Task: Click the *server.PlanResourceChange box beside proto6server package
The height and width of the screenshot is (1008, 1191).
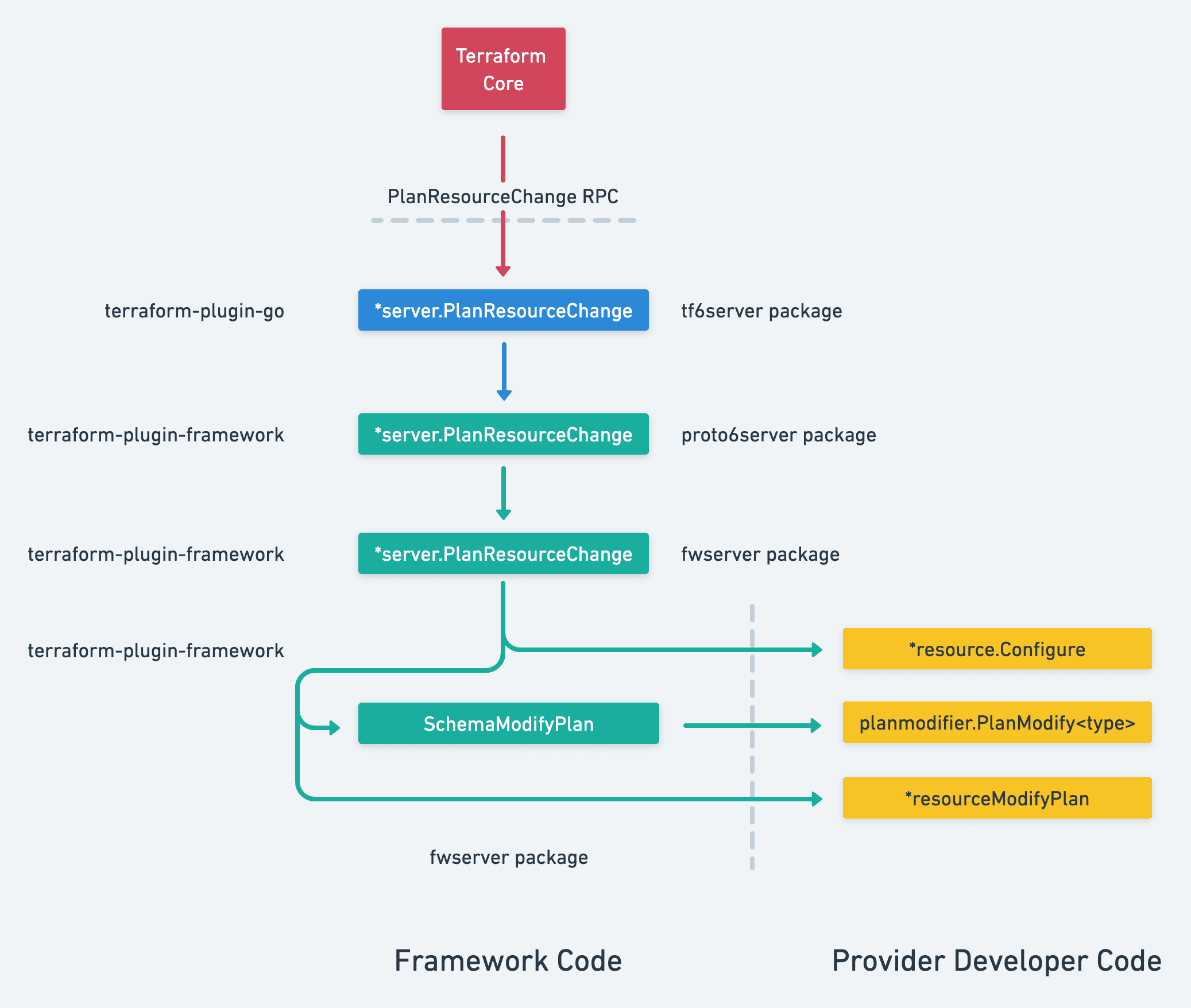Action: 503,434
